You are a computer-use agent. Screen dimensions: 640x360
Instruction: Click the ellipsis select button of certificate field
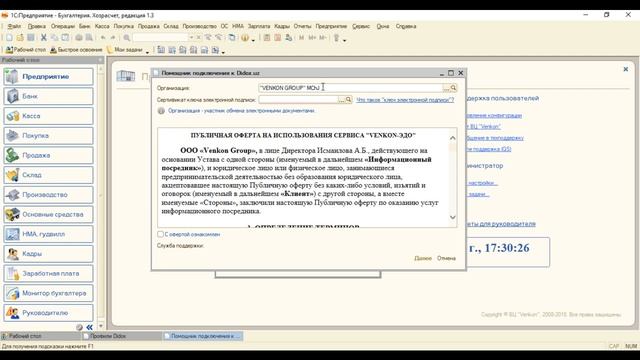[x=341, y=100]
